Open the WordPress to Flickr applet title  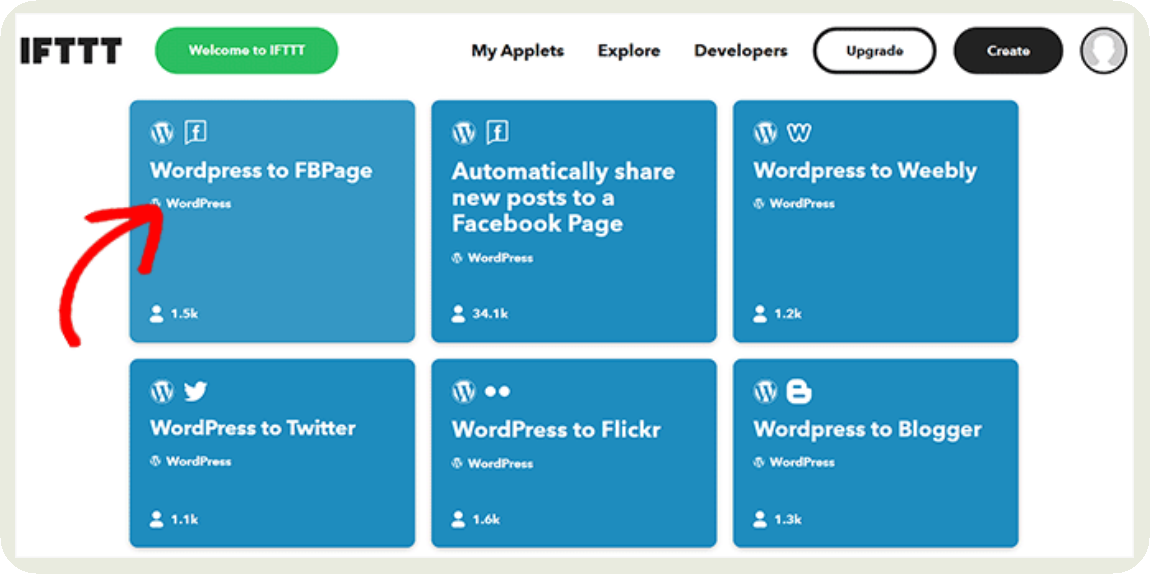[x=556, y=429]
